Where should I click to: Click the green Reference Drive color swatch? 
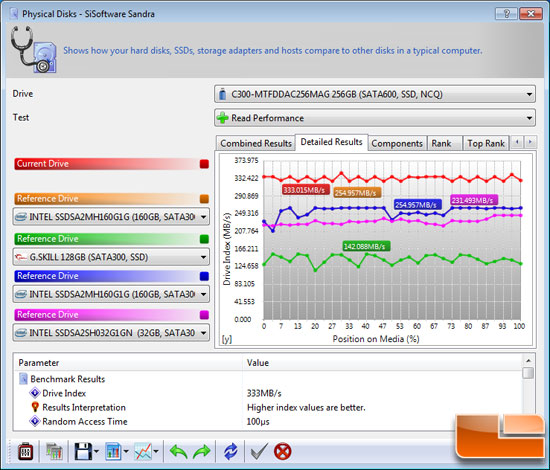coord(204,239)
